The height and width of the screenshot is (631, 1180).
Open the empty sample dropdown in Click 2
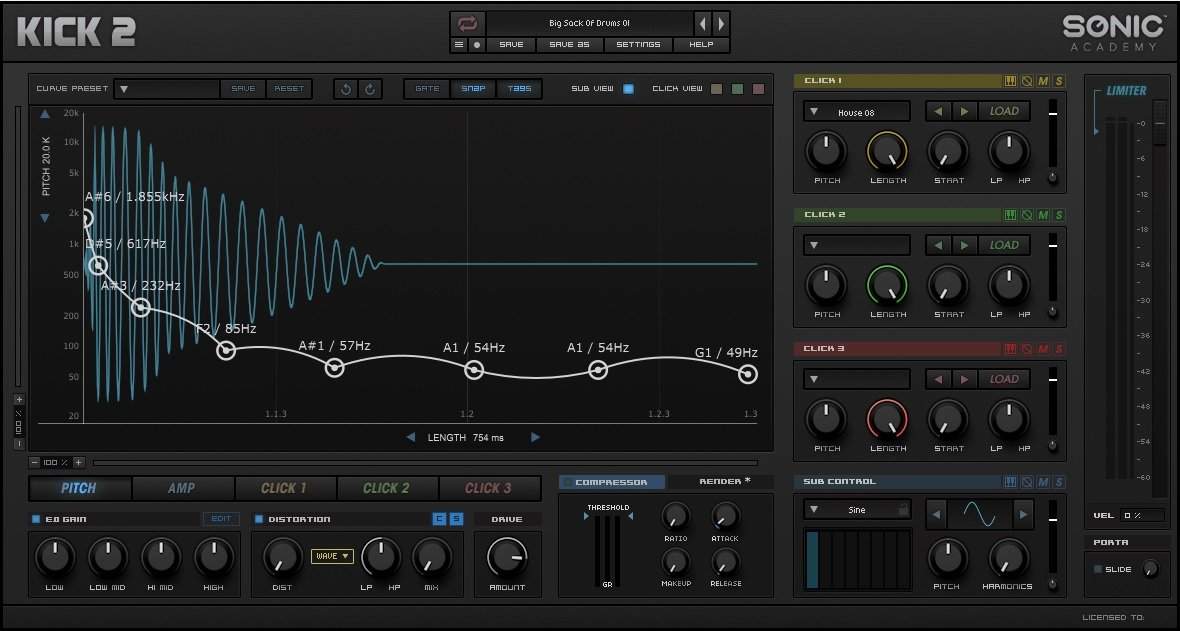pyautogui.click(x=856, y=245)
